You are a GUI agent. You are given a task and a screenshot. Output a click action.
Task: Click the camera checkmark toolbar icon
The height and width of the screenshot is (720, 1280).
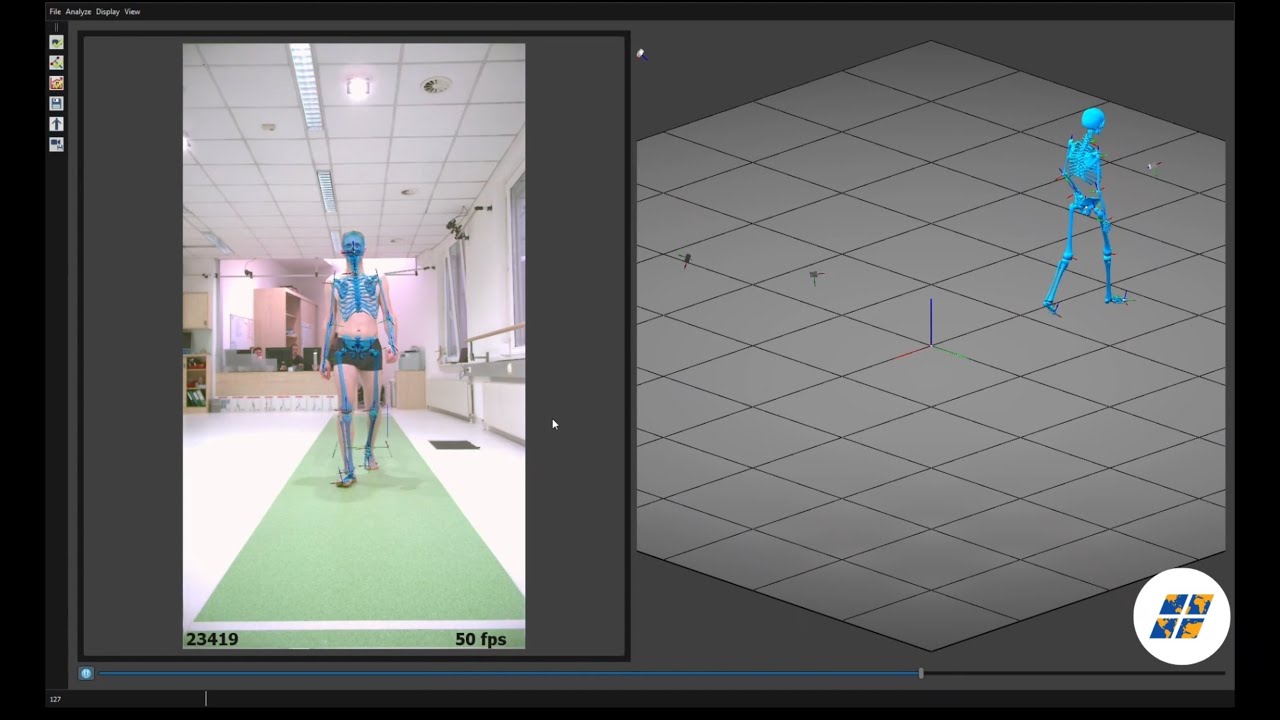(56, 42)
